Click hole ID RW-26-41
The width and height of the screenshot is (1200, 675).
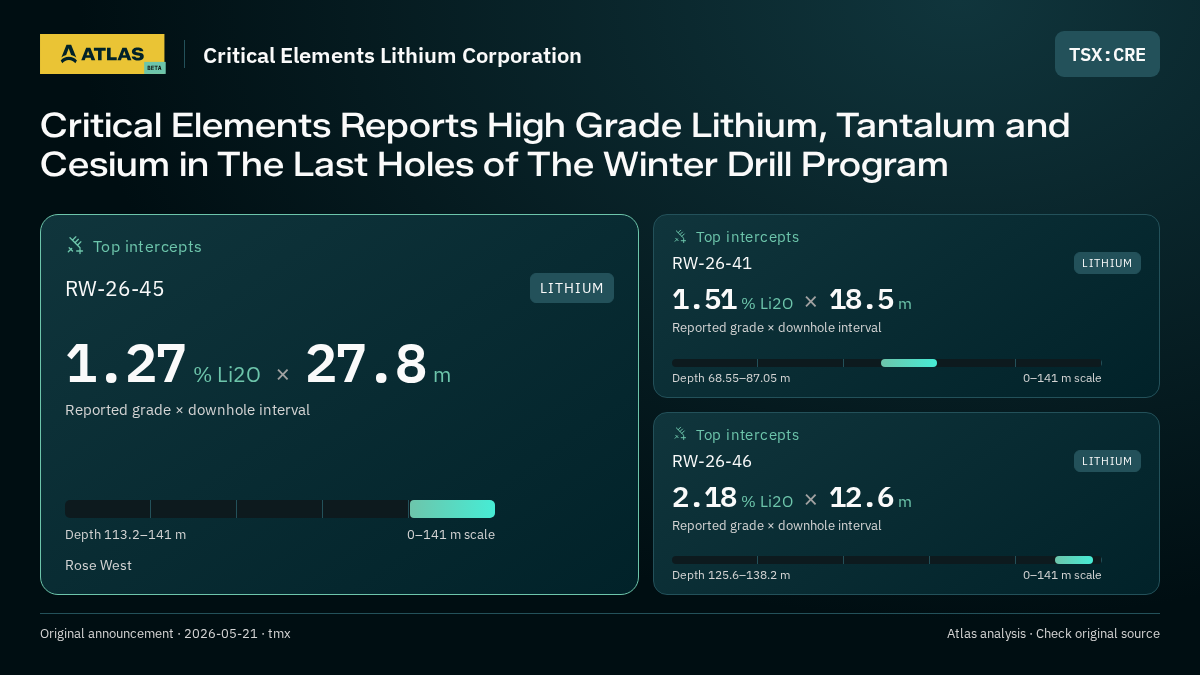pos(712,263)
